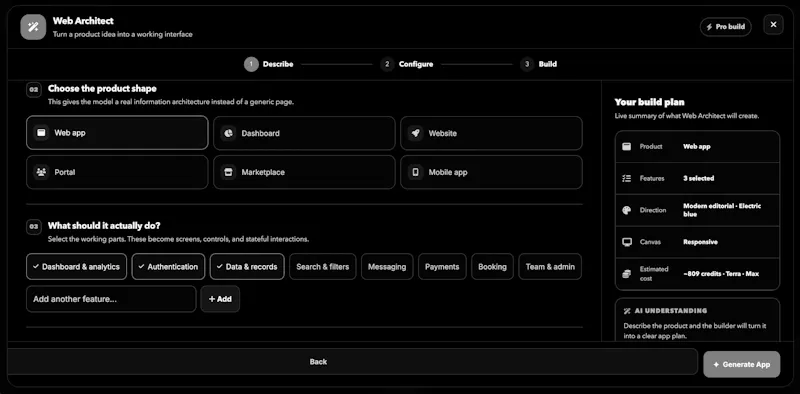Click the Estimated cost coins icon
This screenshot has height=394, width=800.
click(x=627, y=274)
